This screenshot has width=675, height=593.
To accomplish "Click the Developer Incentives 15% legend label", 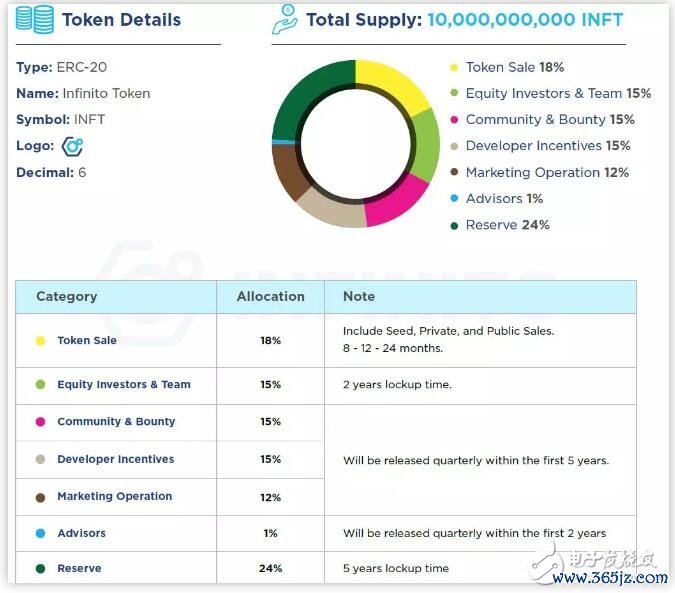I will (548, 146).
